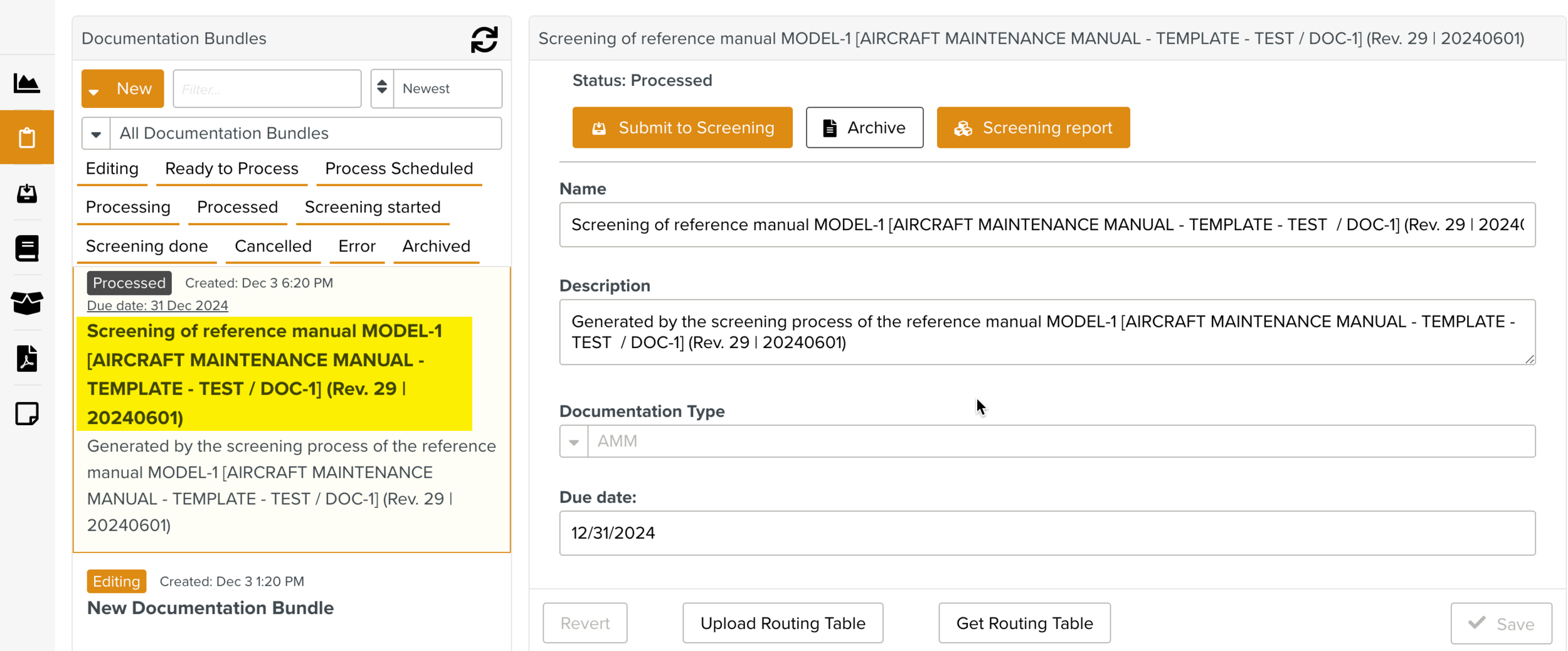Select the clipboard Documentation Bundles sidebar icon
Image resolution: width=1568 pixels, height=651 pixels.
coord(26,137)
